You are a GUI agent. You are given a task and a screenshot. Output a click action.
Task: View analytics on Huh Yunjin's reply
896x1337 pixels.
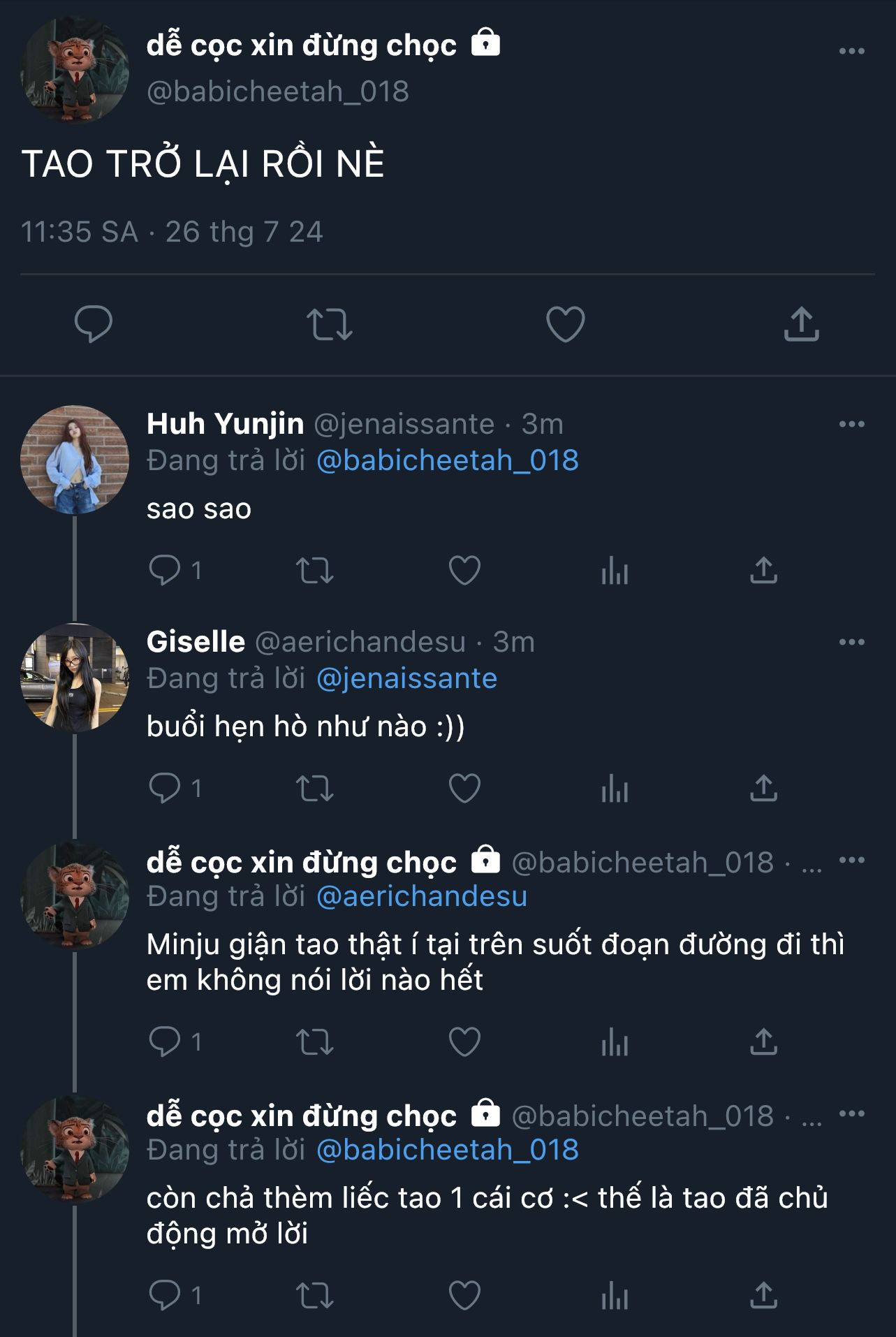coord(615,571)
